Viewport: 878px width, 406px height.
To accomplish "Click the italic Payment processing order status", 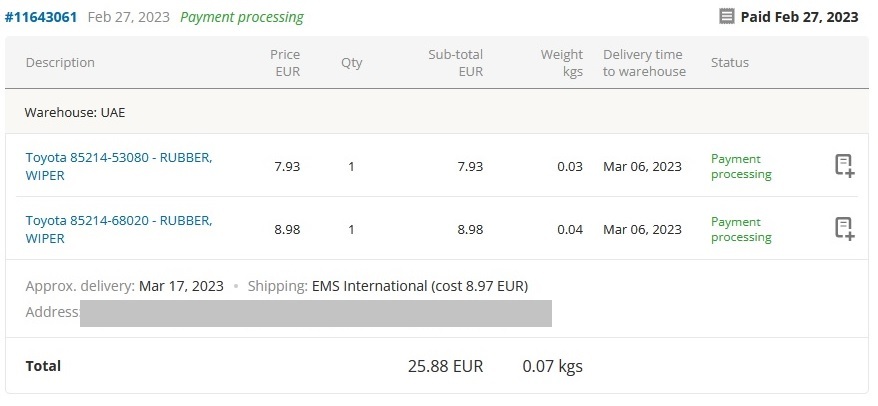I will click(242, 17).
